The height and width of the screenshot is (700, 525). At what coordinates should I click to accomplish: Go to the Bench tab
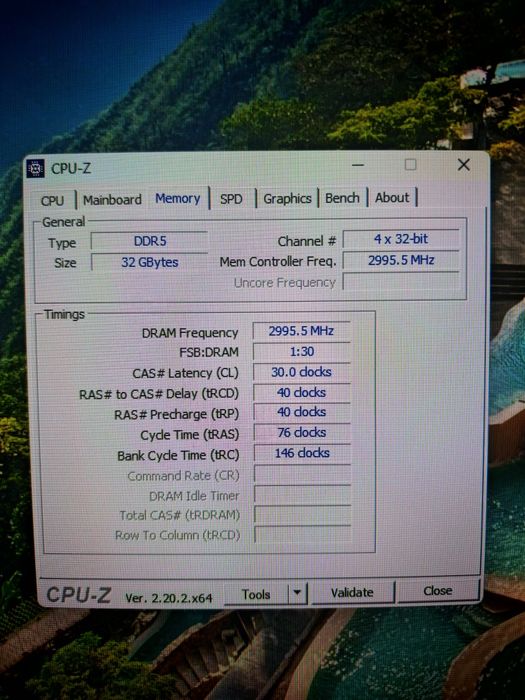point(342,198)
